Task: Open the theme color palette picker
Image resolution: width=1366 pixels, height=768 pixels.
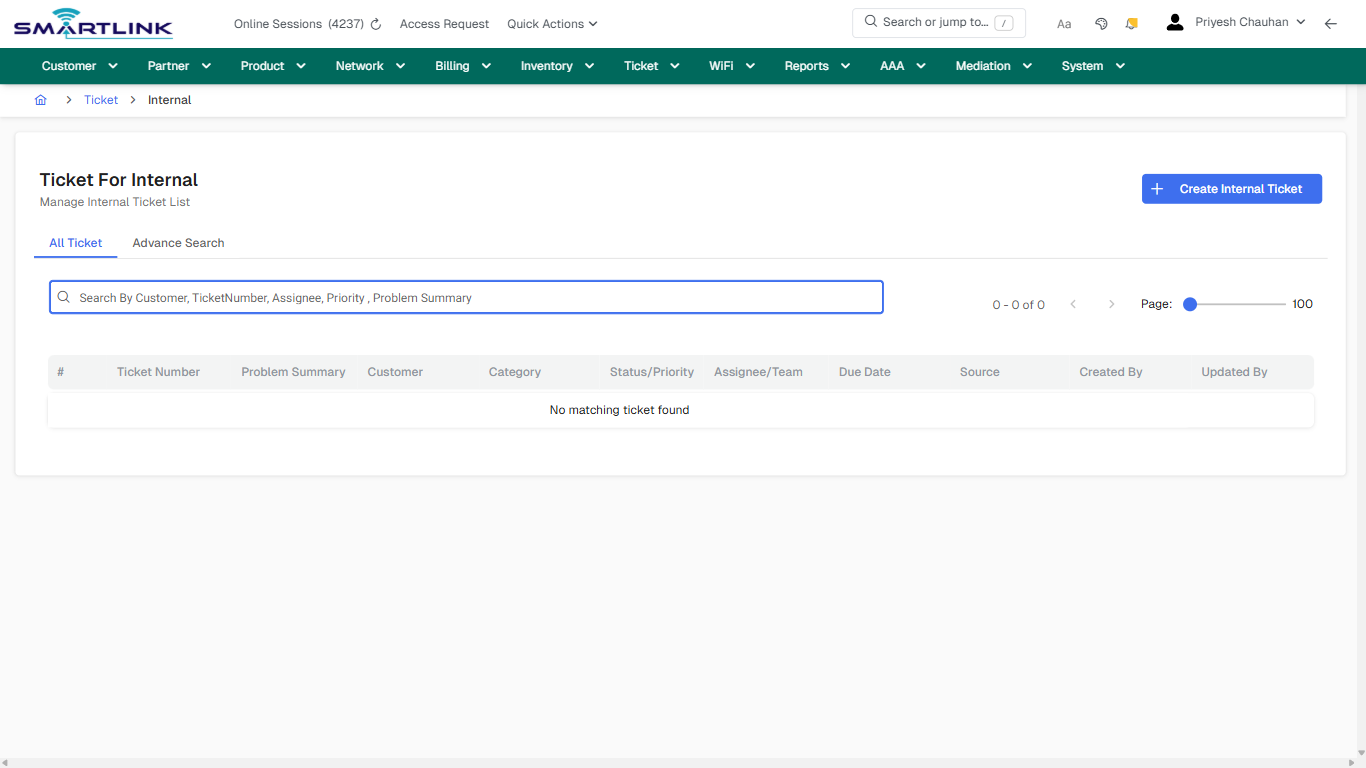Action: 1101,23
